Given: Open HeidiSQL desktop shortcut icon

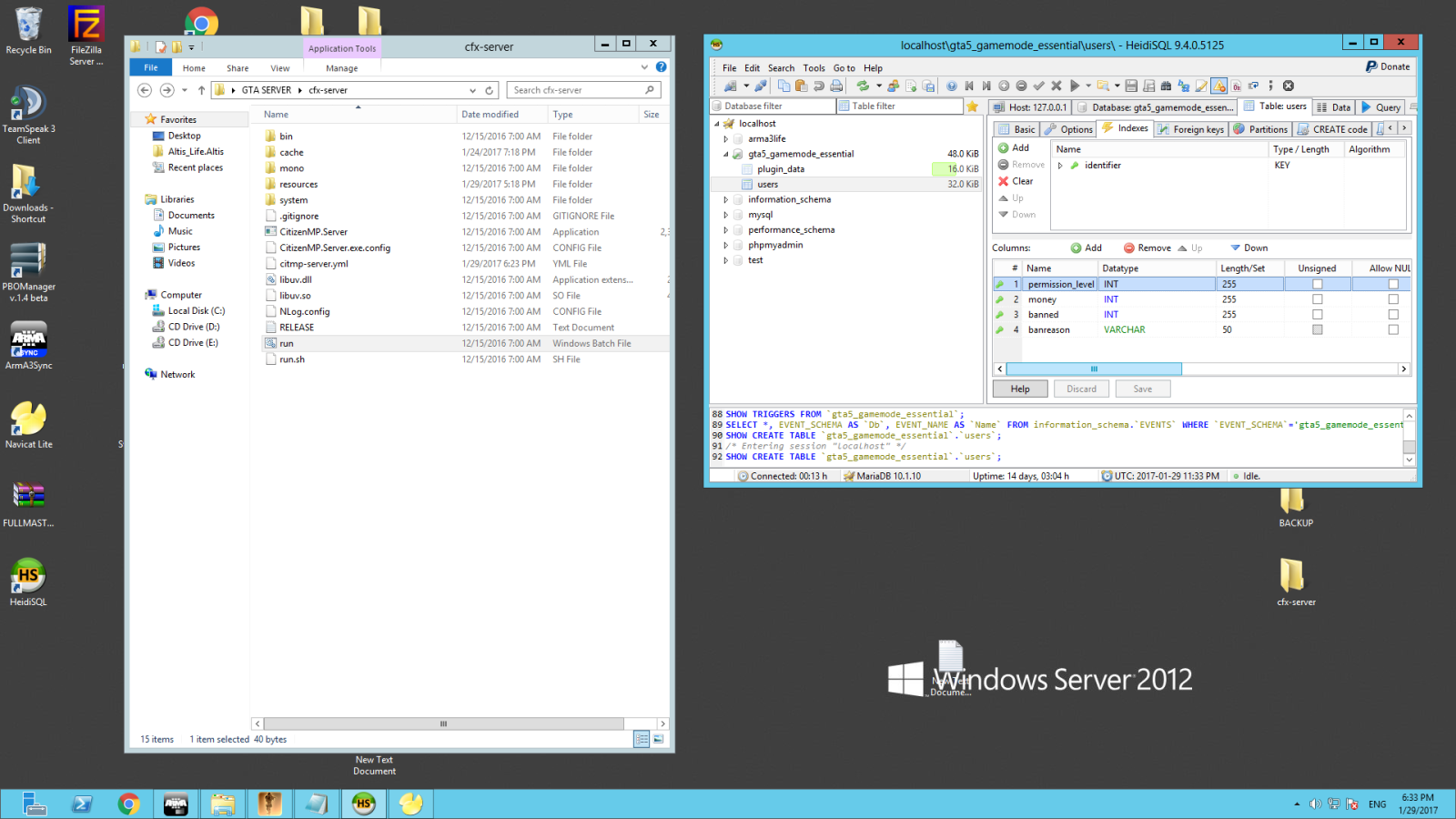Looking at the screenshot, I should 28,582.
